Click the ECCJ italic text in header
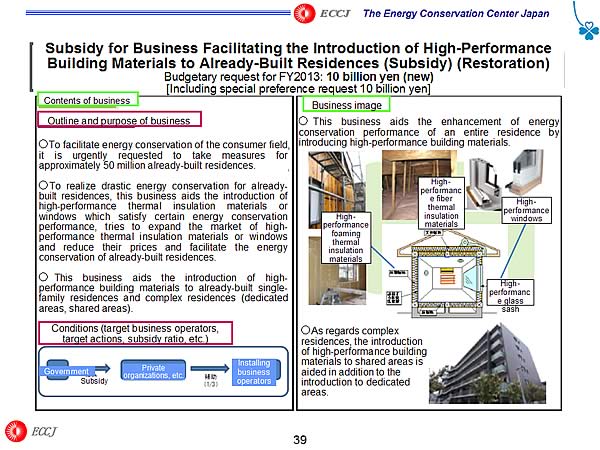600x450 pixels. pos(335,13)
